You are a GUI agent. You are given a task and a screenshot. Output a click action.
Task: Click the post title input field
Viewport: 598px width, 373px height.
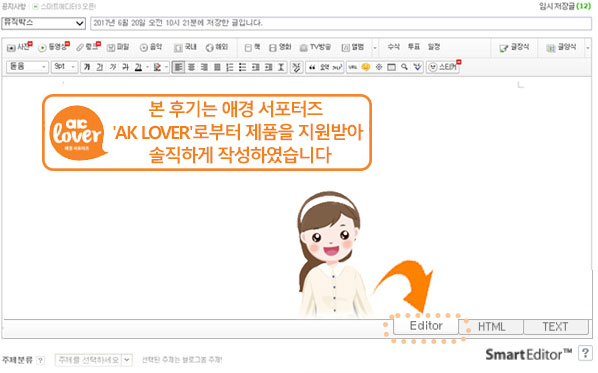(341, 23)
